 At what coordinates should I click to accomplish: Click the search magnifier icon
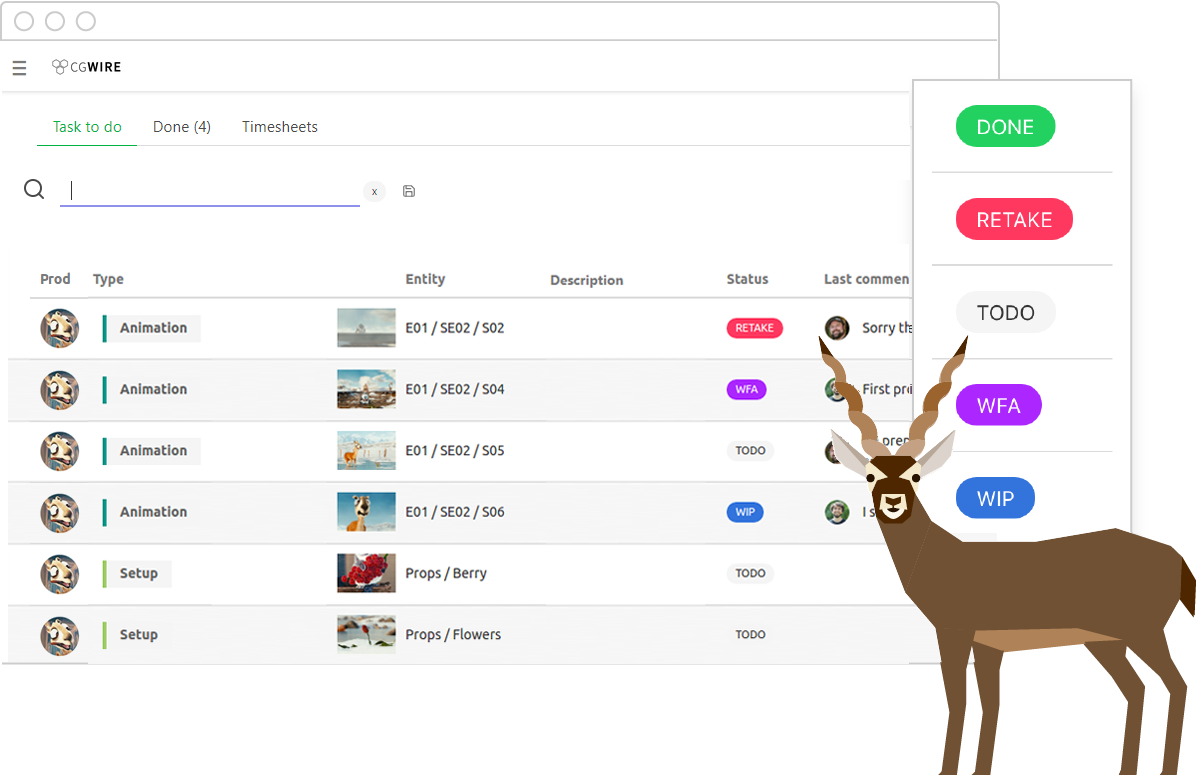tap(34, 190)
